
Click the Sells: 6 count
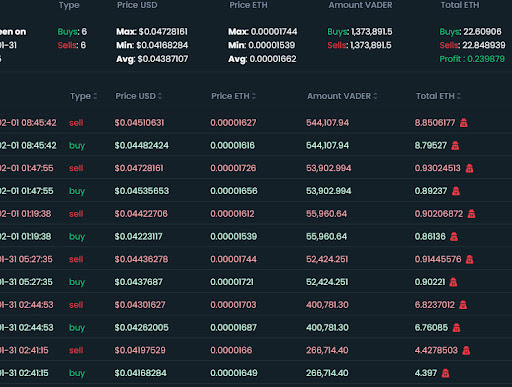tap(72, 45)
